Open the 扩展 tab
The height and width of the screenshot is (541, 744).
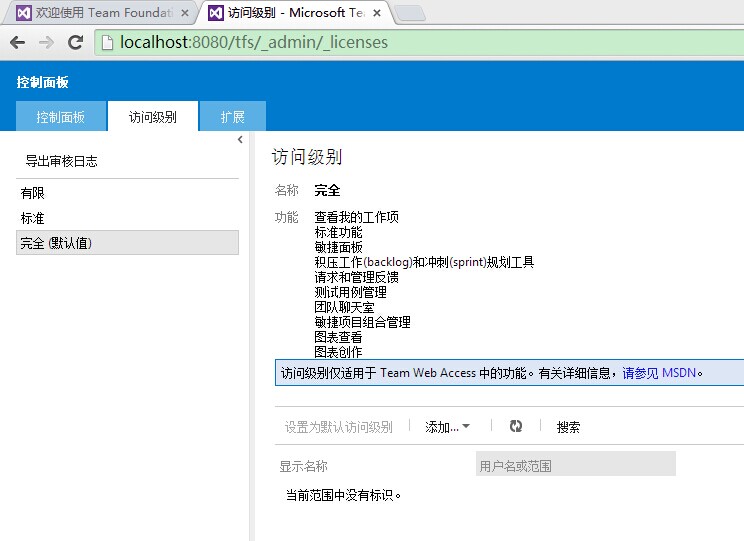[x=232, y=116]
